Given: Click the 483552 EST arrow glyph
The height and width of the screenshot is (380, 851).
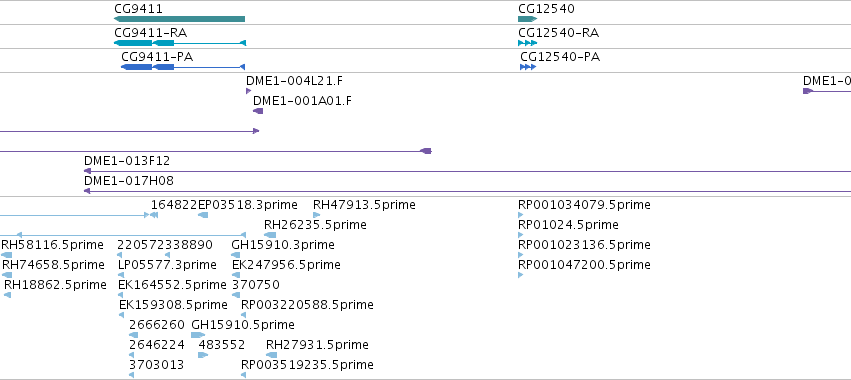Looking at the screenshot, I should click(203, 355).
